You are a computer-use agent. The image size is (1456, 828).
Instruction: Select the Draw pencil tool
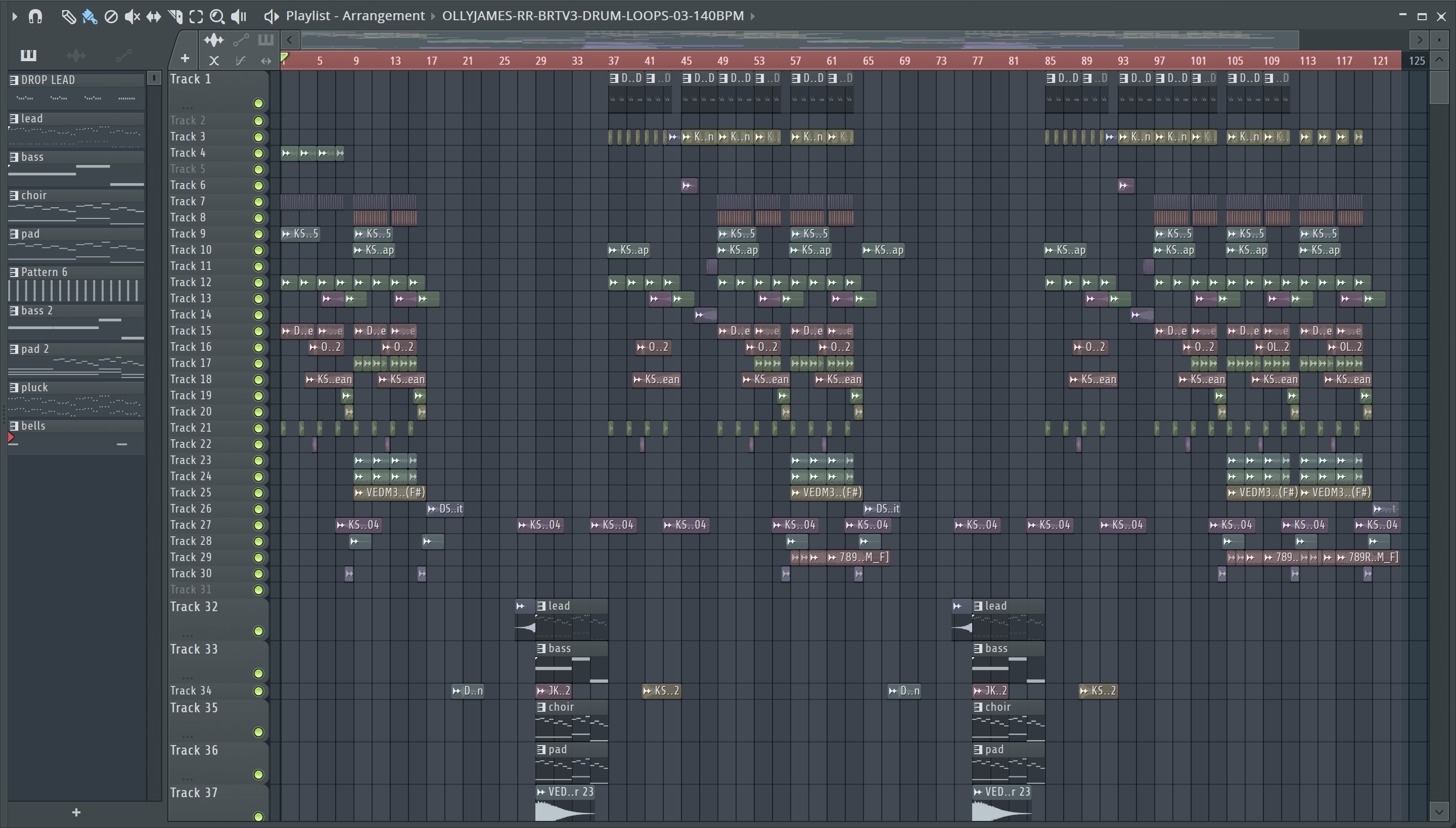[x=68, y=17]
